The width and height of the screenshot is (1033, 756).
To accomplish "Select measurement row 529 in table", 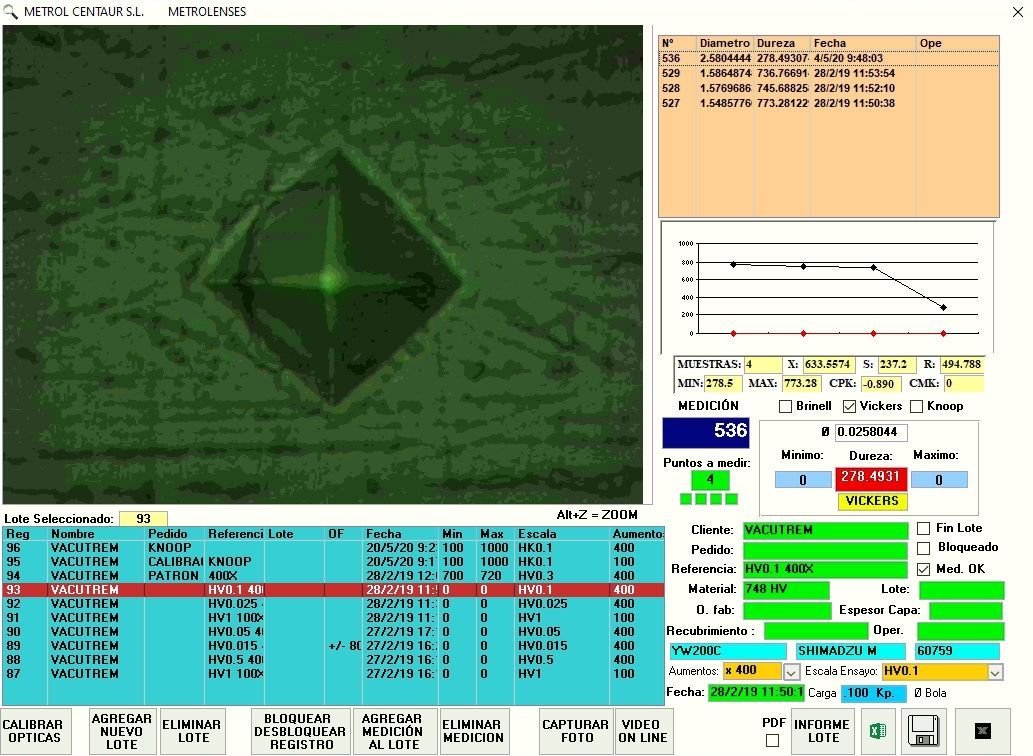I will pyautogui.click(x=828, y=73).
